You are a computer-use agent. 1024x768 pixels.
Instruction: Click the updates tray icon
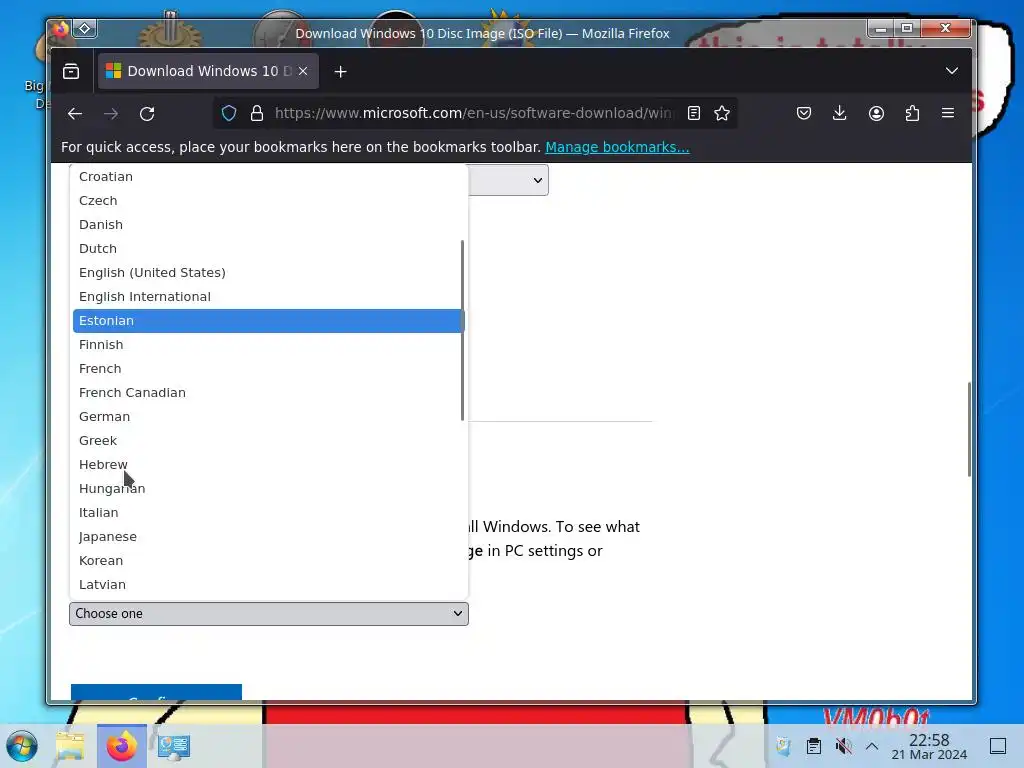[x=783, y=746]
